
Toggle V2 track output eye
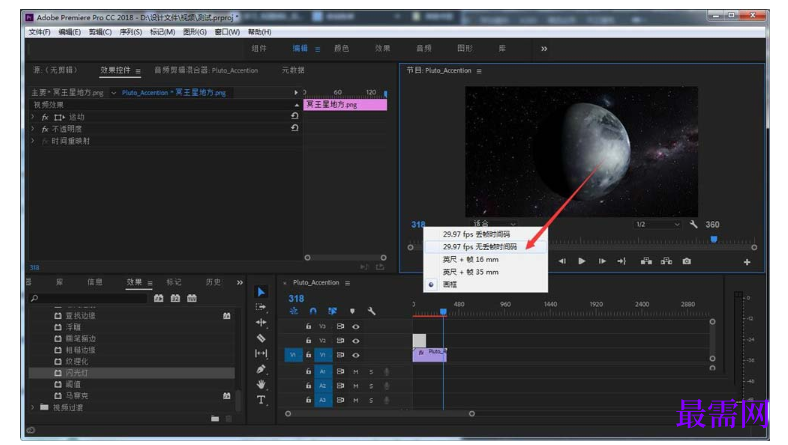pos(355,340)
